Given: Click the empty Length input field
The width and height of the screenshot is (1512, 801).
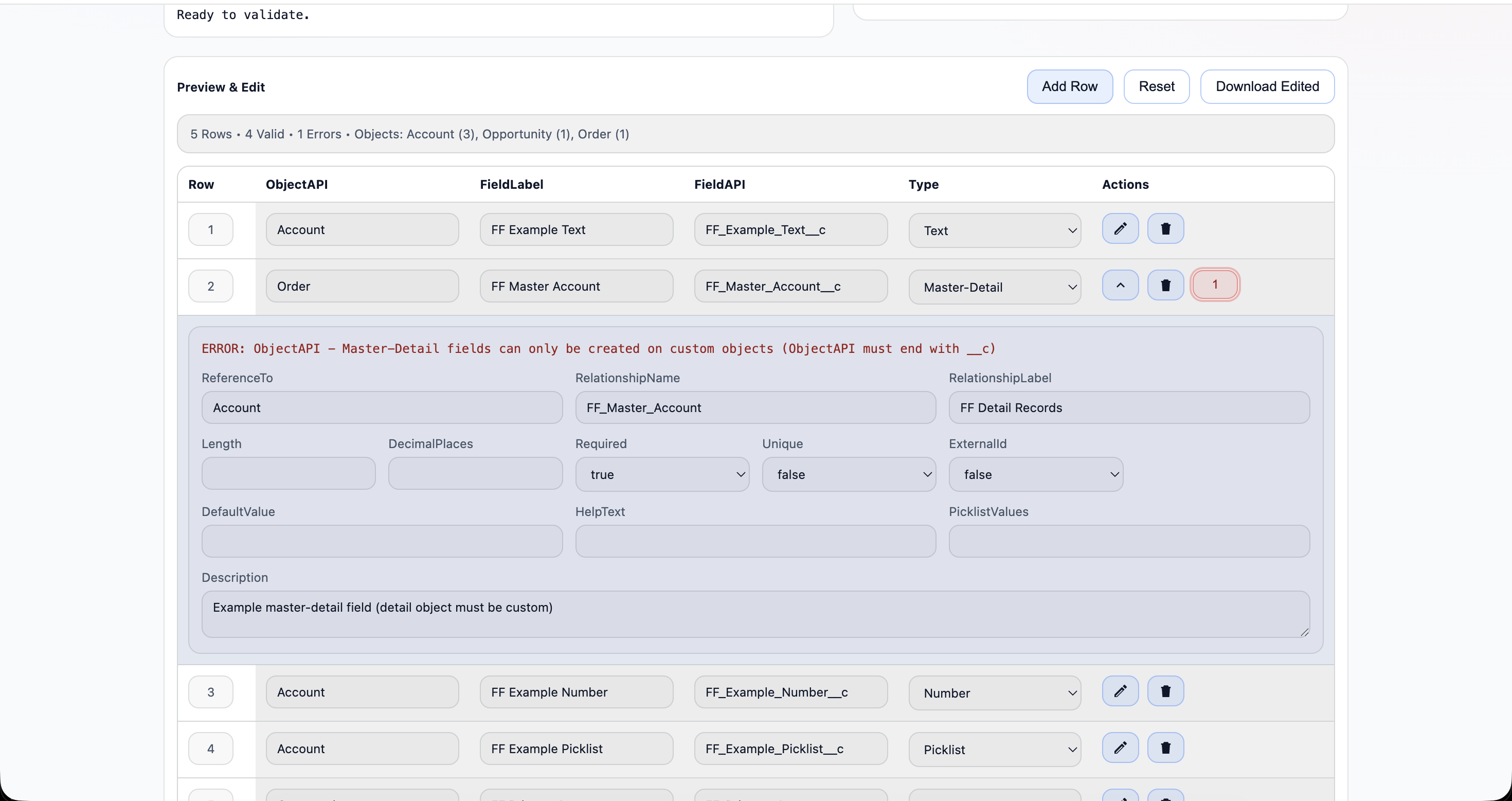Looking at the screenshot, I should click(288, 473).
